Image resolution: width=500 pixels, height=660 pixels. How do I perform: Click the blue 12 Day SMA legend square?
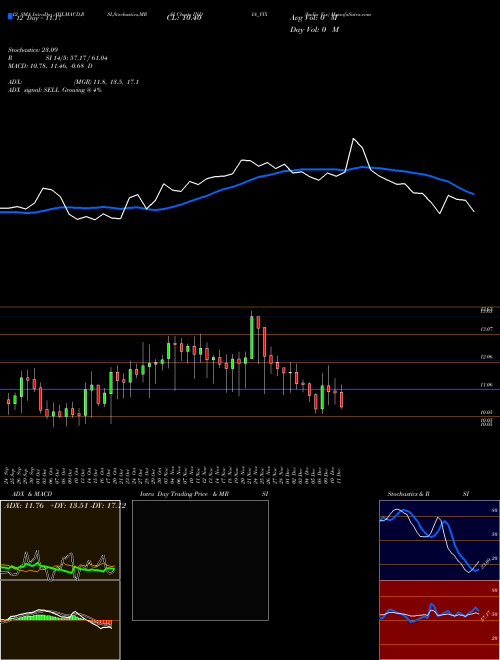tap(10, 17)
